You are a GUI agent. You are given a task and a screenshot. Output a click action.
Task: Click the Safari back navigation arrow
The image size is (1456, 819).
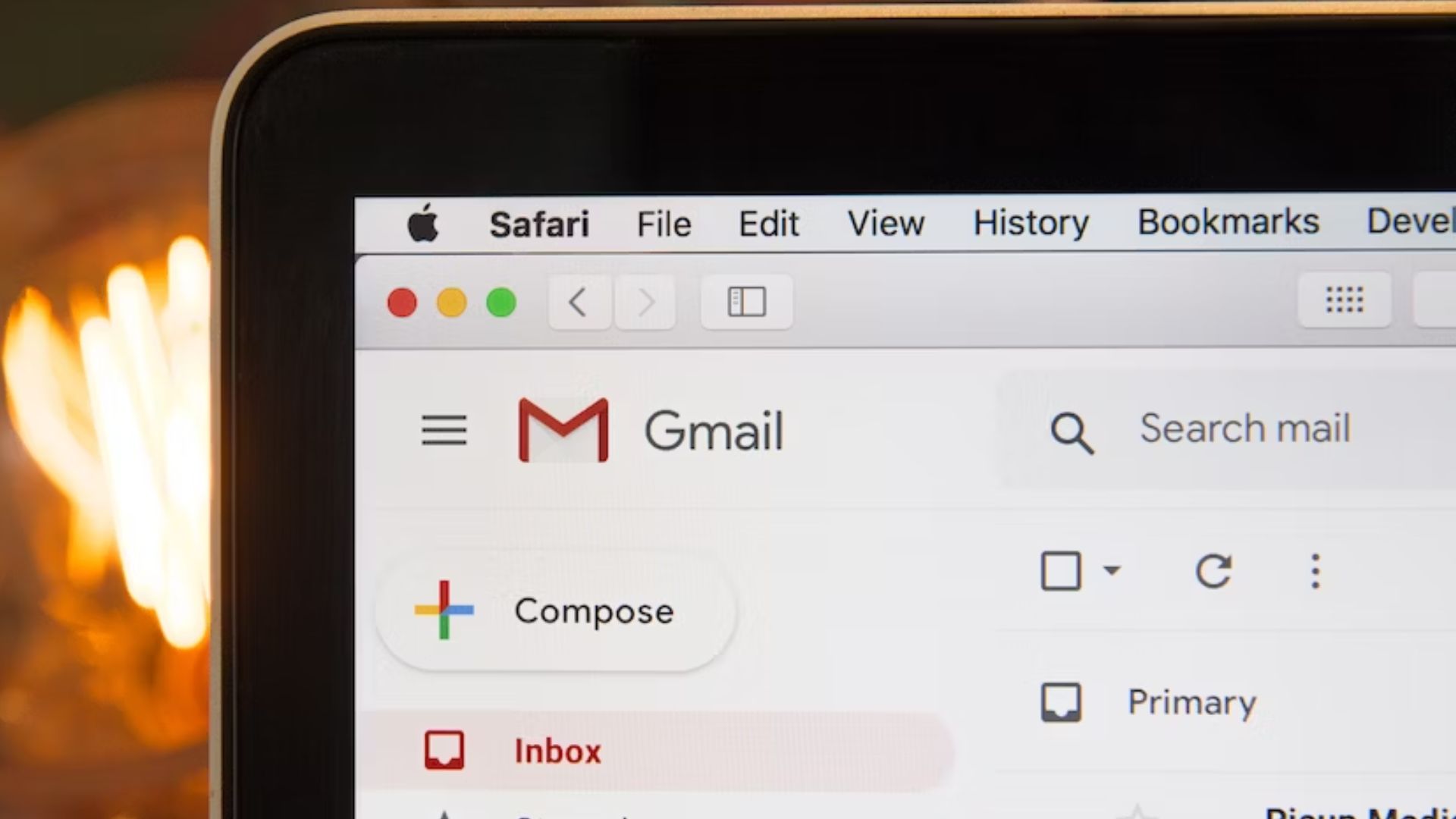coord(577,301)
